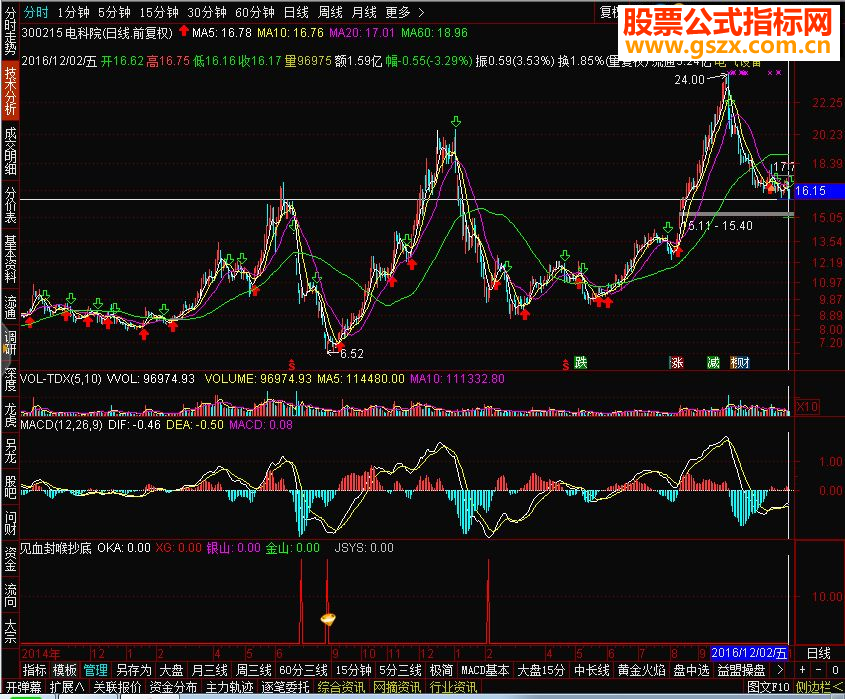The width and height of the screenshot is (845, 699).
Task: Open the 模板 template menu
Action: tap(65, 670)
